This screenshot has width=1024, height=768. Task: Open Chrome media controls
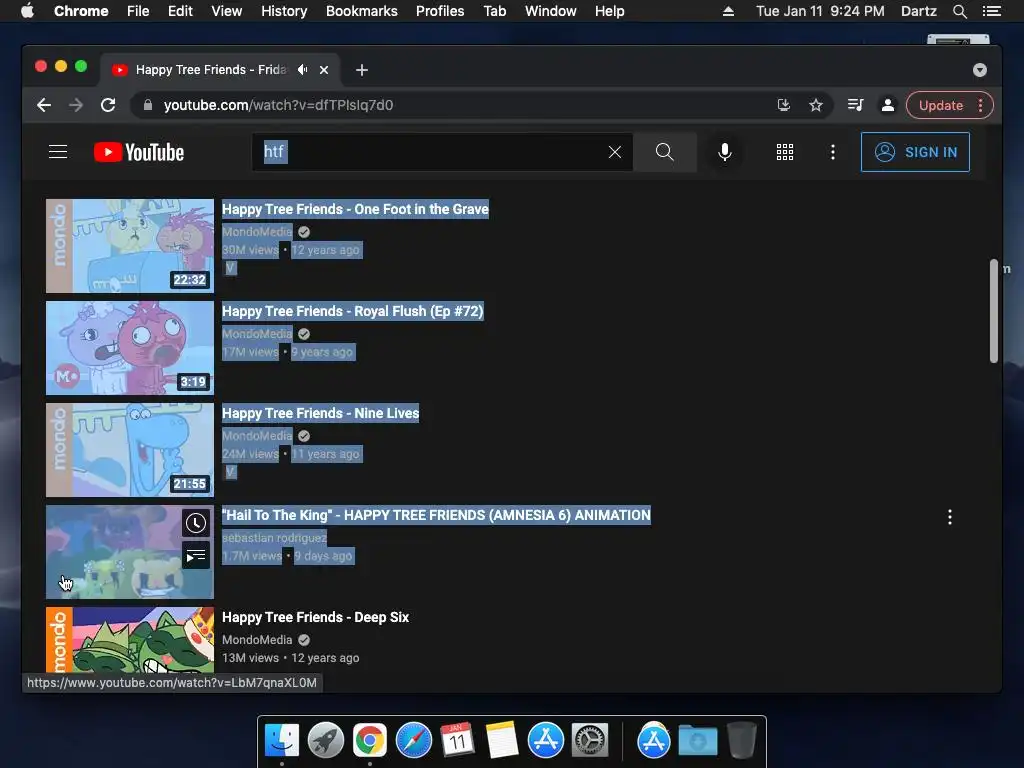(x=855, y=105)
